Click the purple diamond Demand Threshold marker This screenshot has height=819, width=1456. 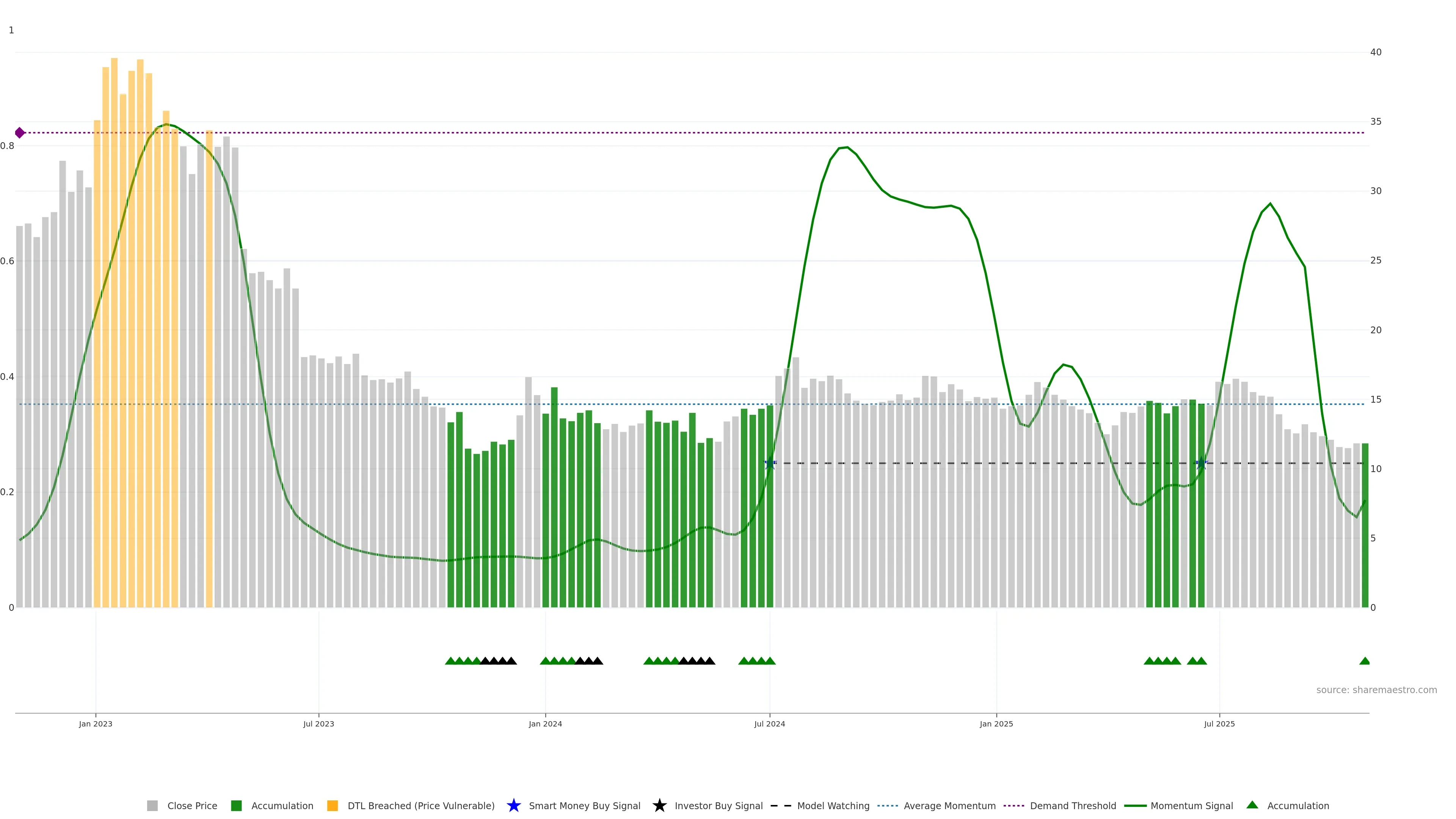tap(20, 133)
